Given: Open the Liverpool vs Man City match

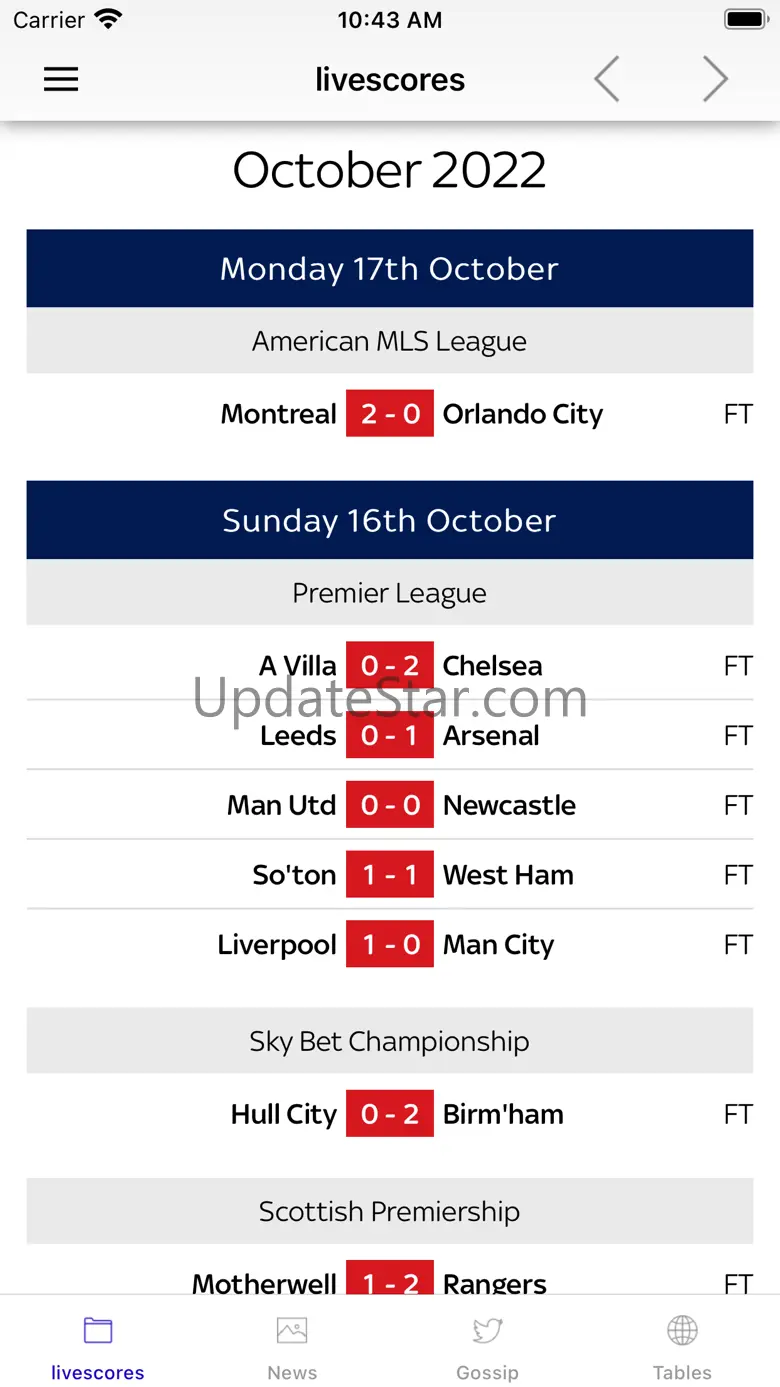Looking at the screenshot, I should point(390,945).
